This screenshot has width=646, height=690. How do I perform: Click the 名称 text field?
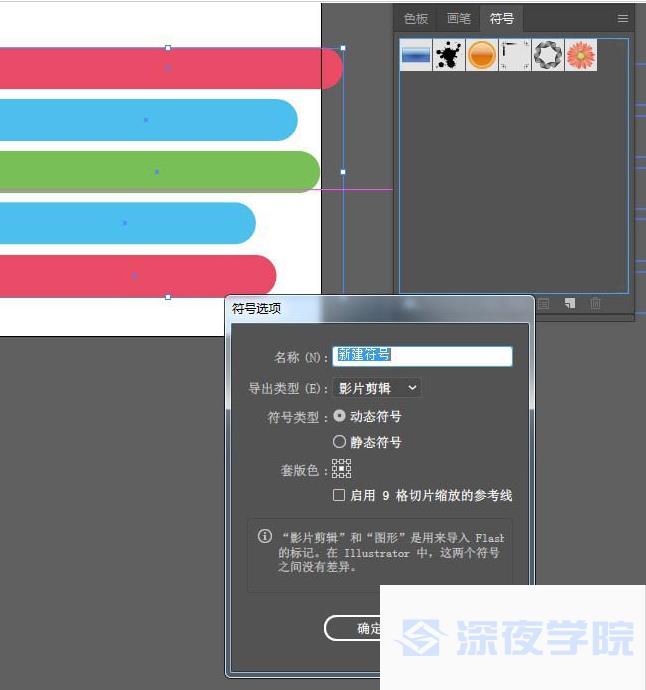coord(422,356)
